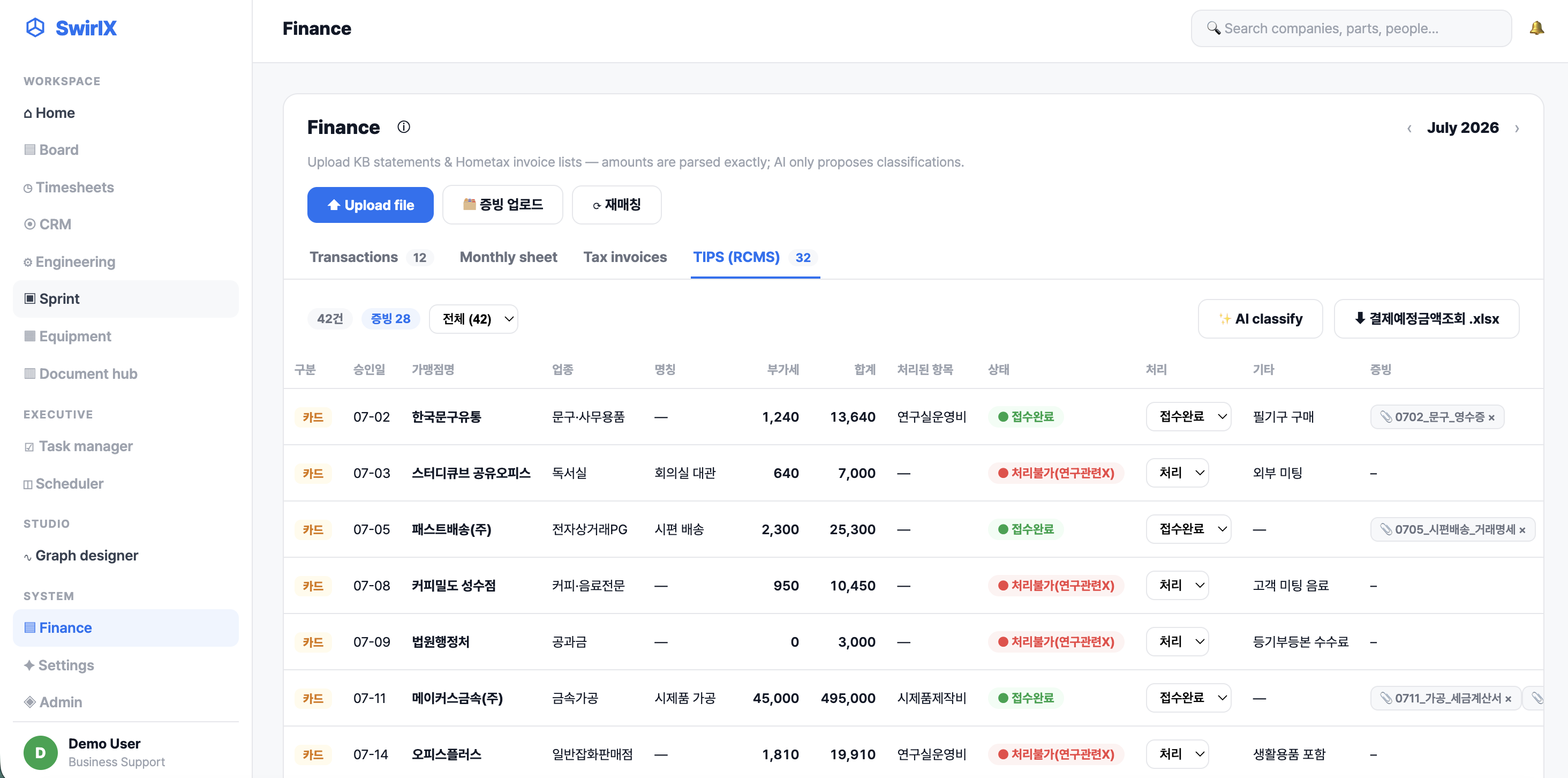Run AI classify
The image size is (1568, 778).
[1260, 319]
